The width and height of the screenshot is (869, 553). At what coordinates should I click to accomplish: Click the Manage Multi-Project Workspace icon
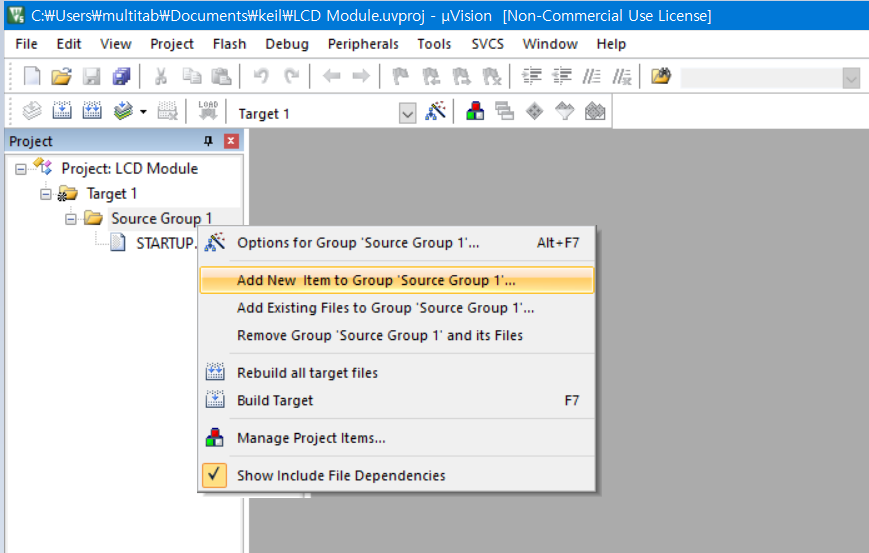click(504, 111)
